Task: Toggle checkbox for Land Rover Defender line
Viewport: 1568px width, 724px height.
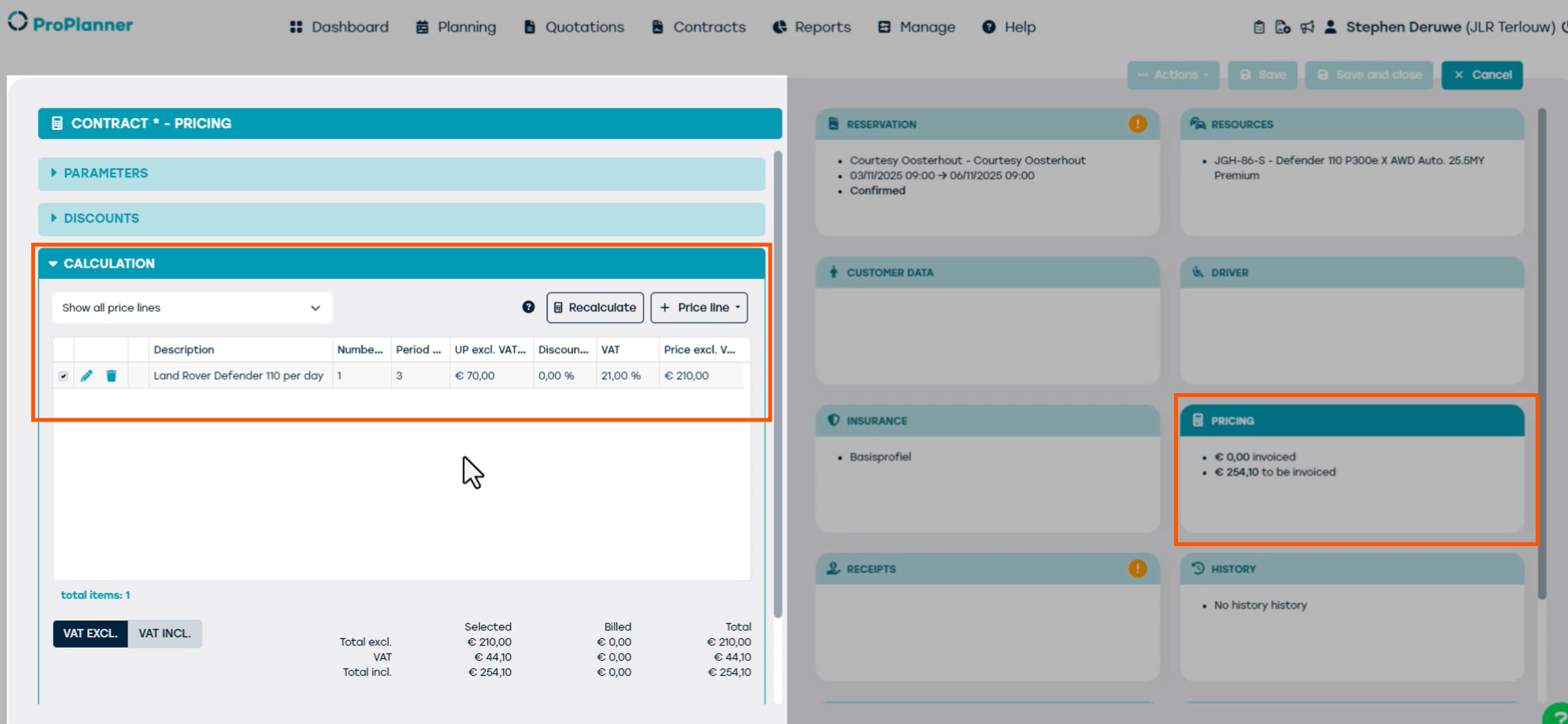Action: pos(63,376)
